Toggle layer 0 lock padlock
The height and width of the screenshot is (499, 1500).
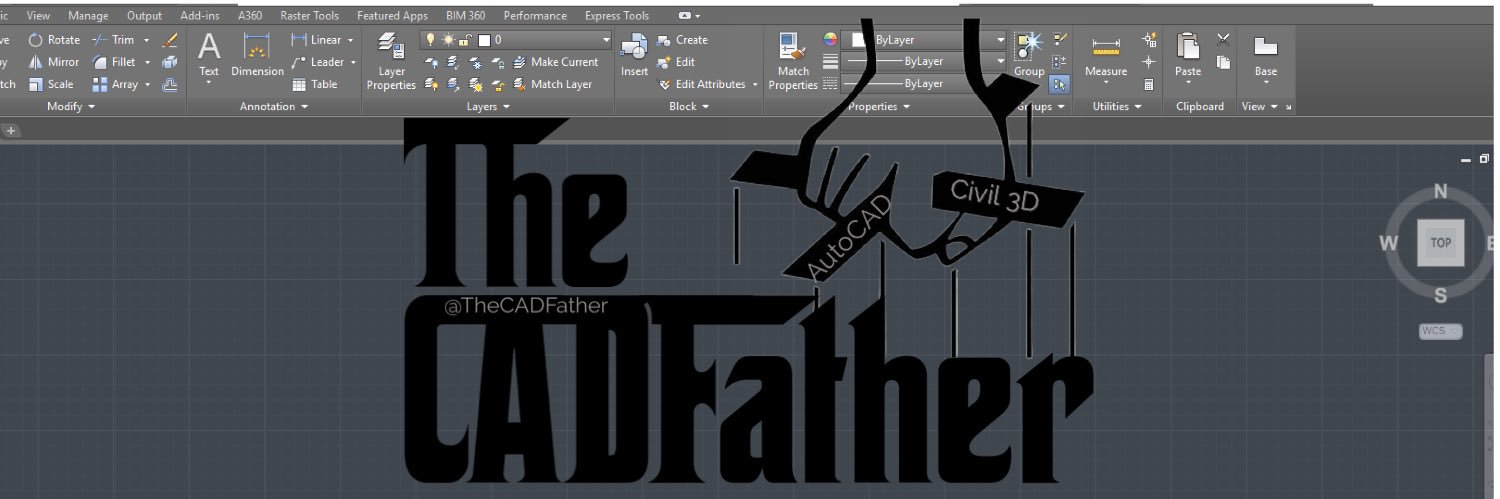point(465,40)
